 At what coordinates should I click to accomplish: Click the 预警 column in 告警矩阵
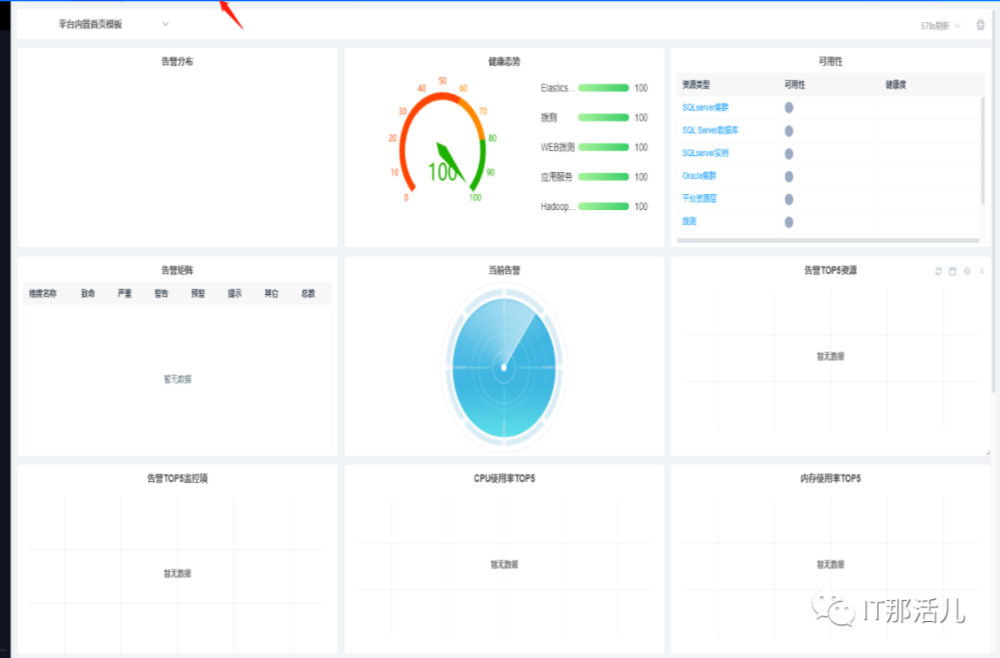click(198, 293)
